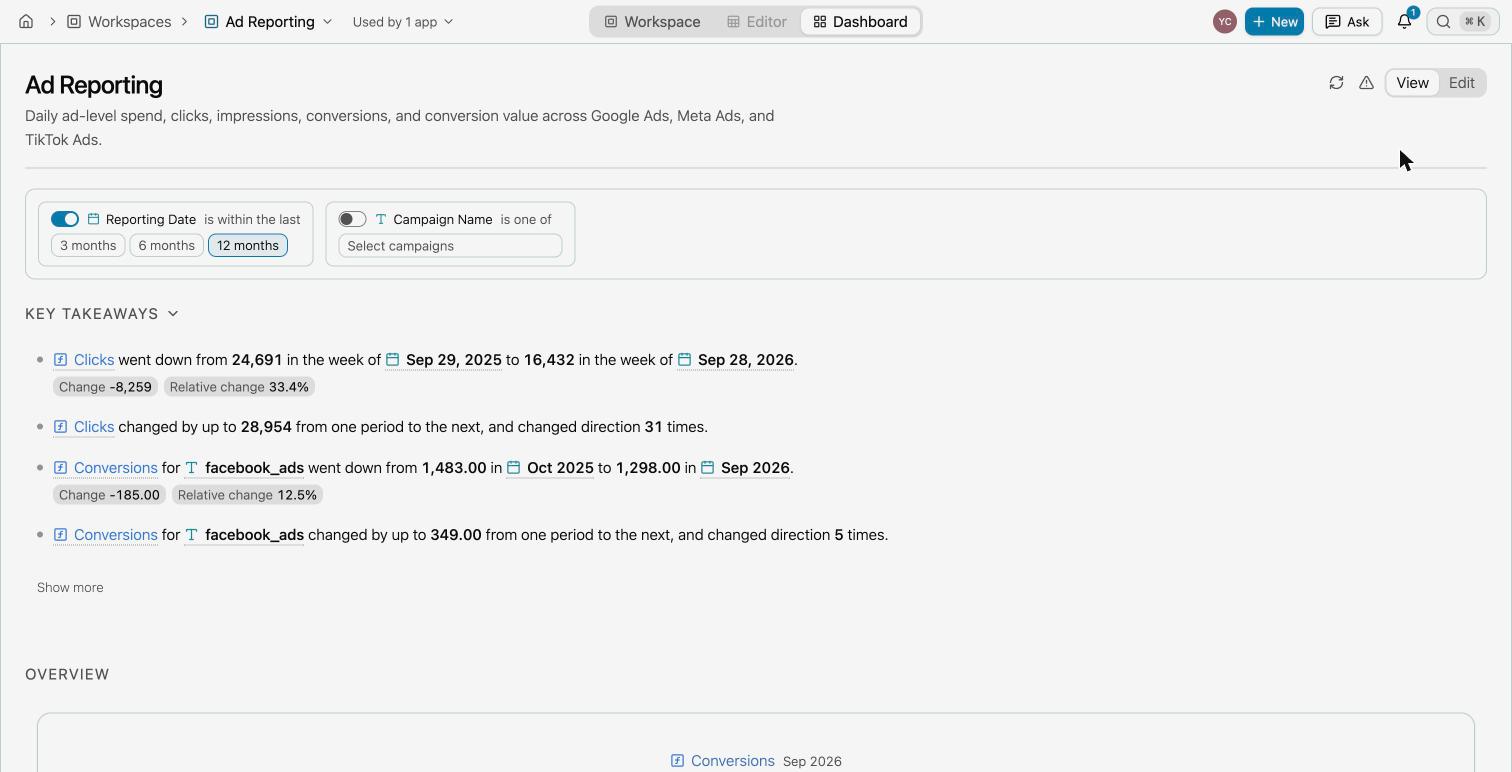This screenshot has width=1512, height=772.
Task: Open the notifications bell
Action: click(x=1405, y=21)
